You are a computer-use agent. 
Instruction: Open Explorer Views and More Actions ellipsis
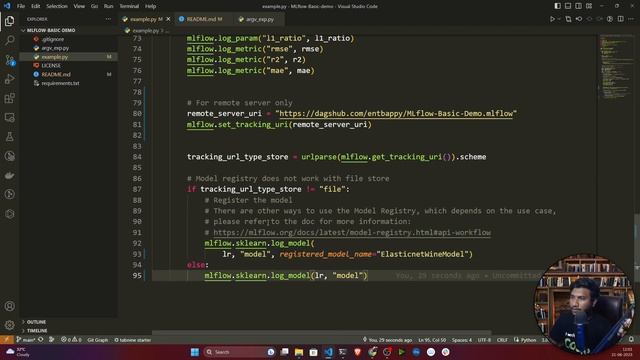click(x=108, y=19)
